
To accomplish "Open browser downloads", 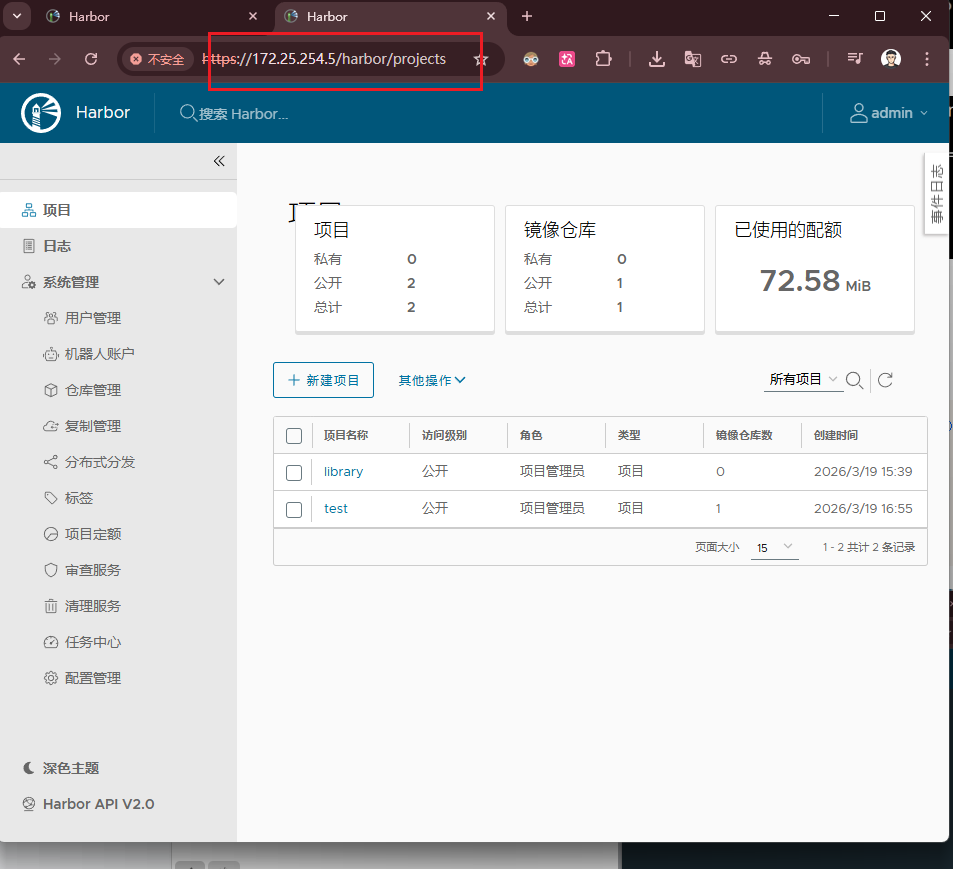I will [656, 59].
